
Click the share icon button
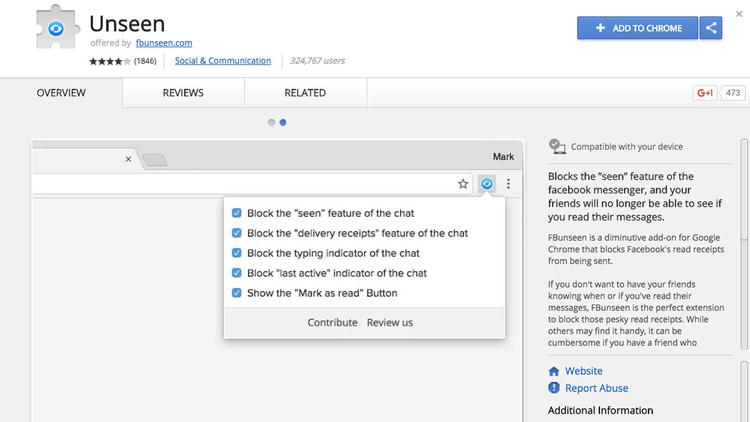coord(711,28)
